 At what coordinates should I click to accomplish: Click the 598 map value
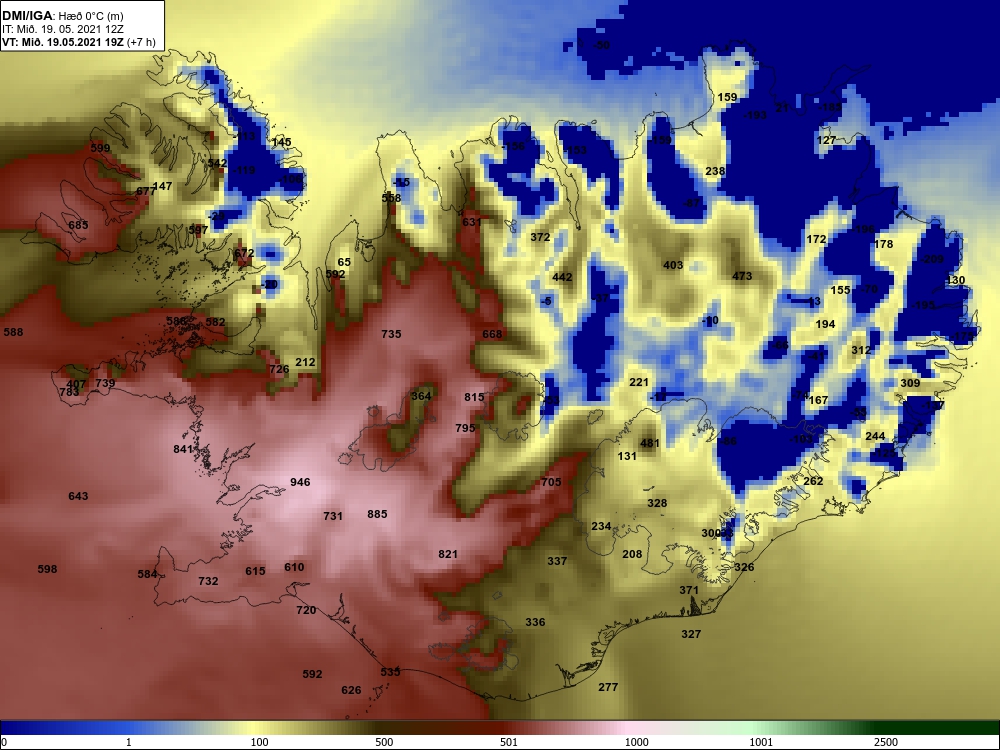[47, 569]
